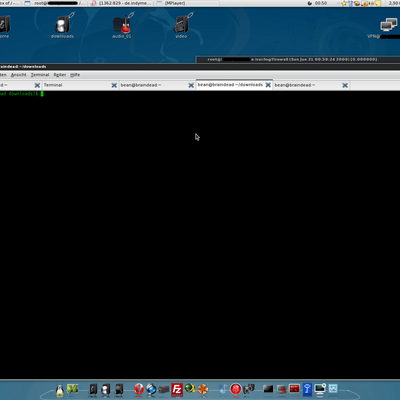The image size is (400, 400).
Task: Launch FileZilla from the dock
Action: [x=177, y=389]
